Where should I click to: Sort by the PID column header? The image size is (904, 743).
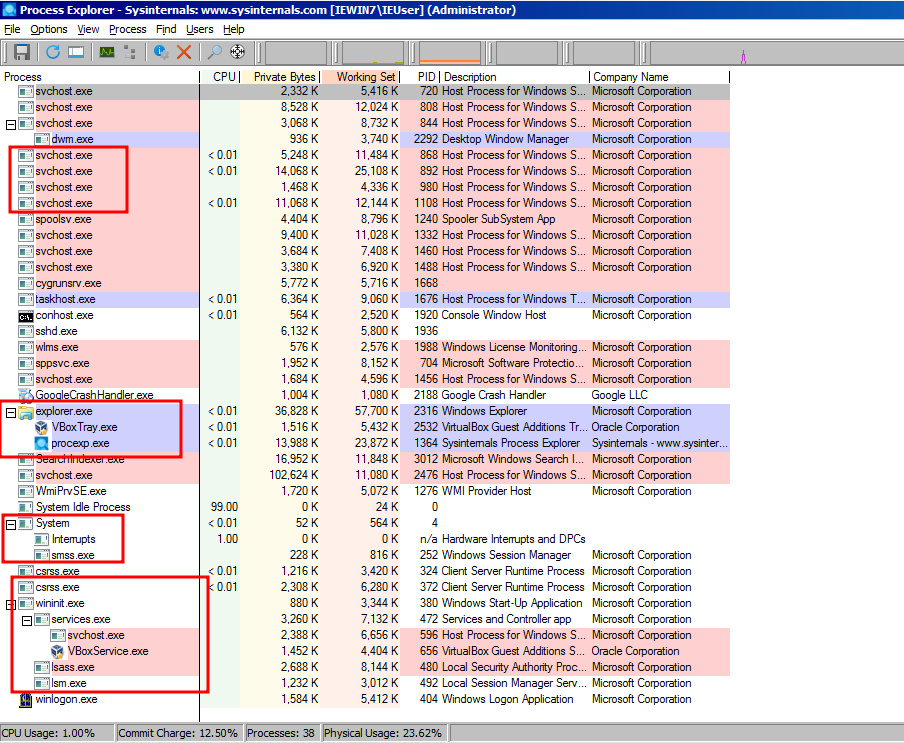click(x=421, y=77)
